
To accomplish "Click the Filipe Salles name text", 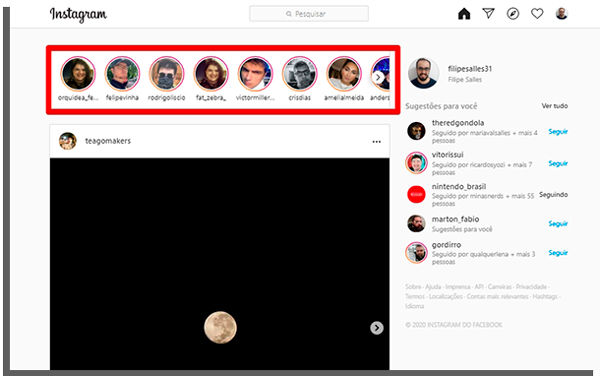I will pos(465,80).
